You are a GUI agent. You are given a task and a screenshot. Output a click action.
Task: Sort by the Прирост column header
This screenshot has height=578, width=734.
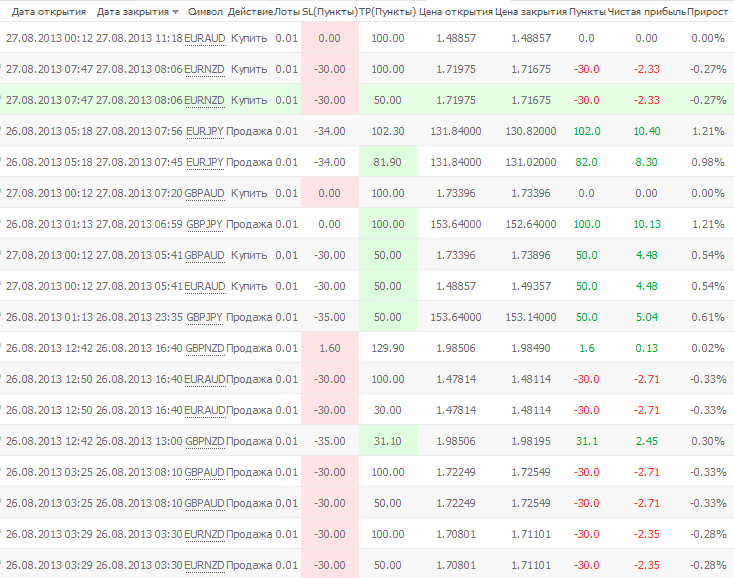click(x=707, y=12)
